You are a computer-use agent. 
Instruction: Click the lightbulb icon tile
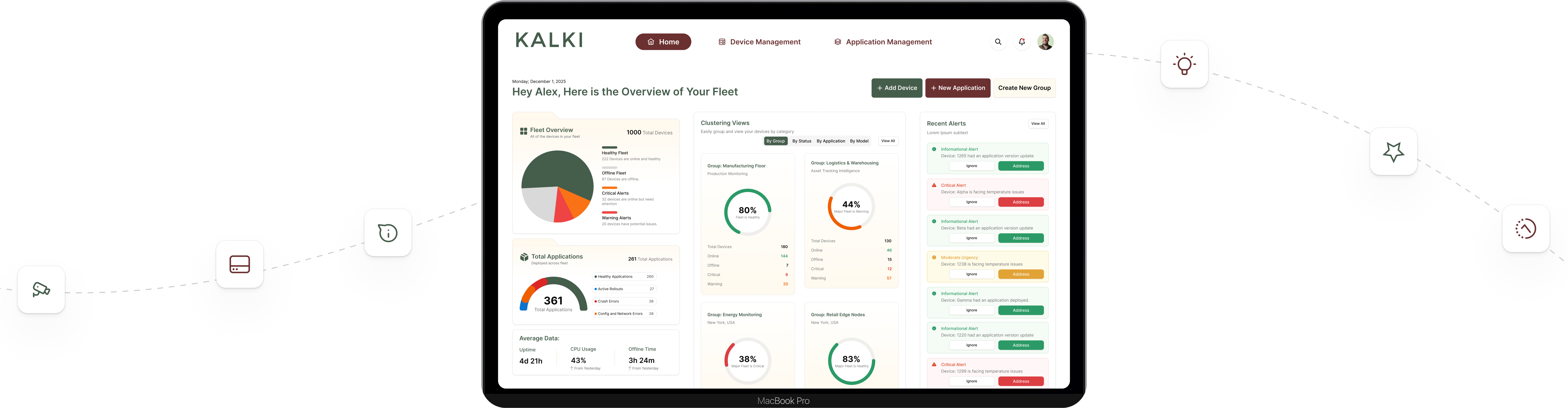(x=1184, y=65)
